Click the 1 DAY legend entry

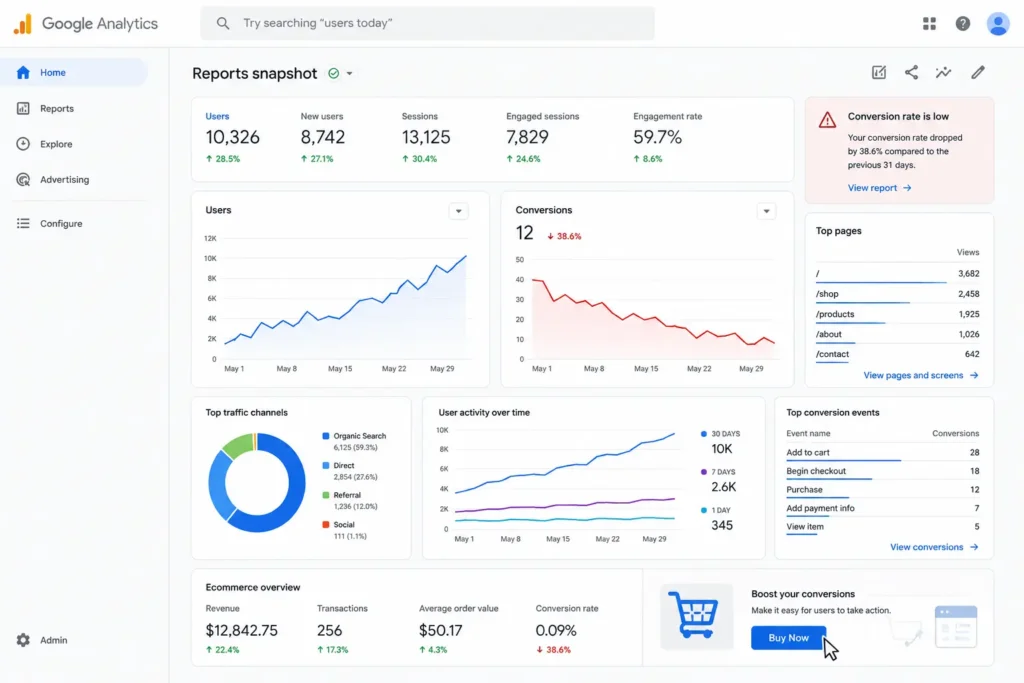(x=716, y=518)
